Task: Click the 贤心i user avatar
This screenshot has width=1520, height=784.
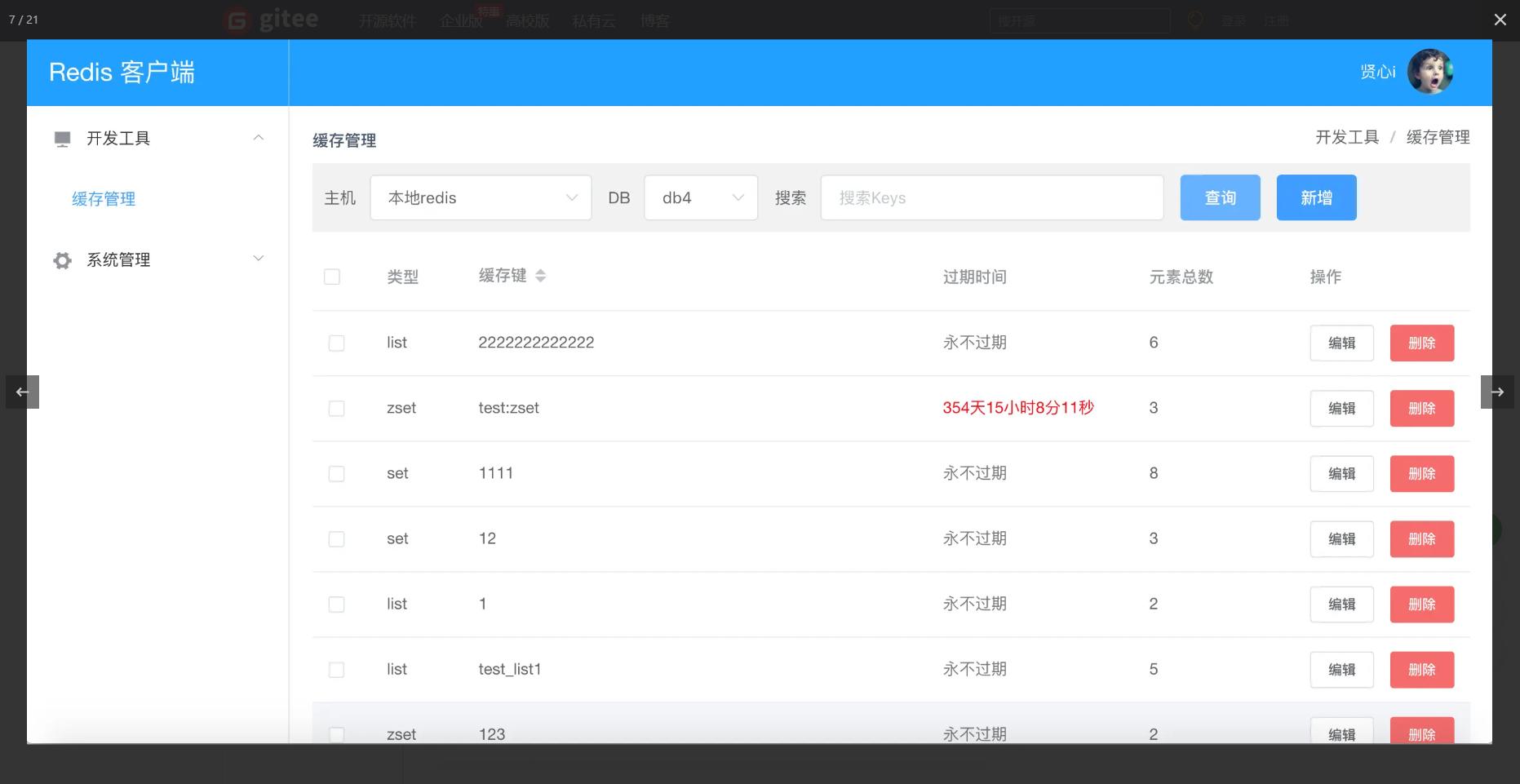Action: pyautogui.click(x=1430, y=72)
